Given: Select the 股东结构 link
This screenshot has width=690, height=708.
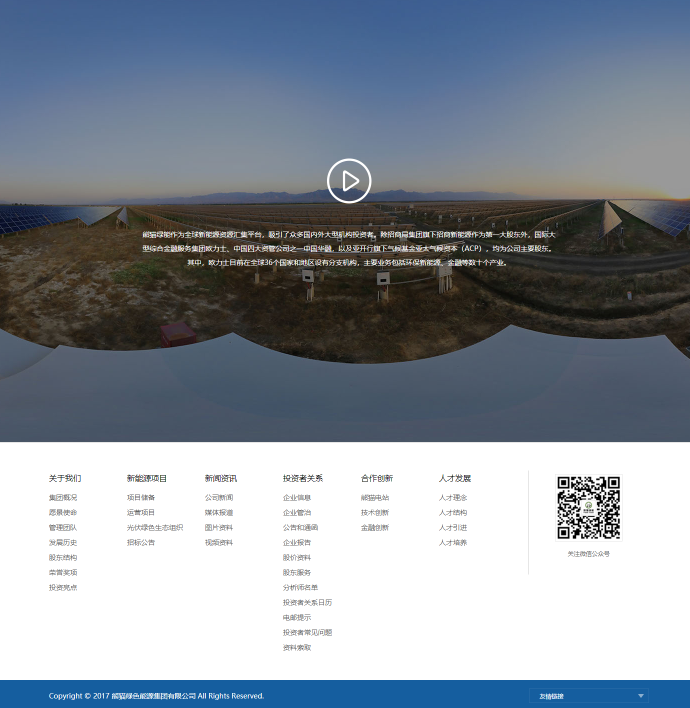Looking at the screenshot, I should pyautogui.click(x=63, y=557).
